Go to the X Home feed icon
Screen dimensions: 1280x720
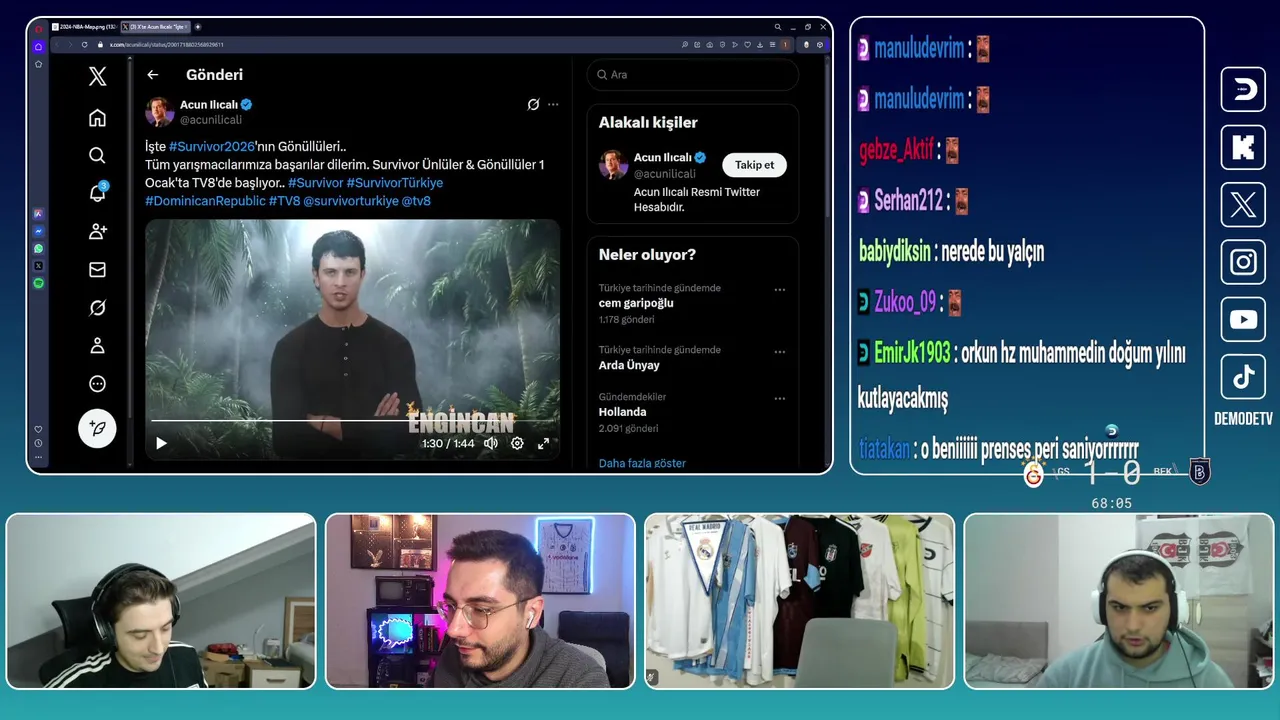(x=97, y=118)
